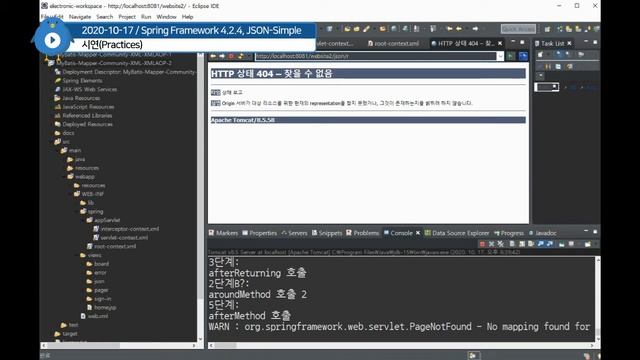
Task: Open the Run menu
Action: pyautogui.click(x=146, y=17)
